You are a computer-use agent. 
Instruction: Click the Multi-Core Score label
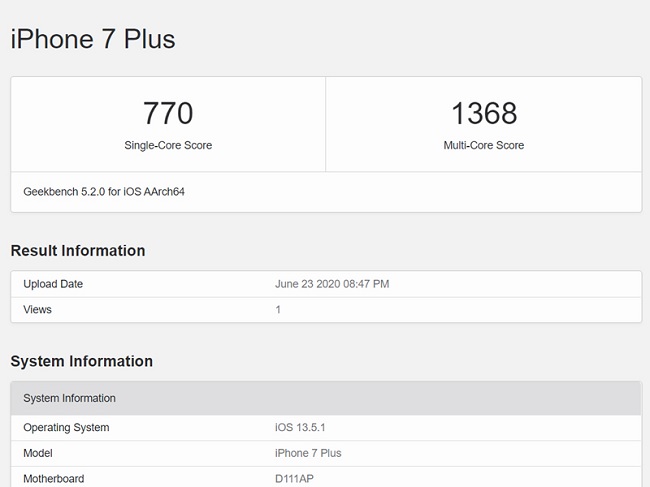484,145
